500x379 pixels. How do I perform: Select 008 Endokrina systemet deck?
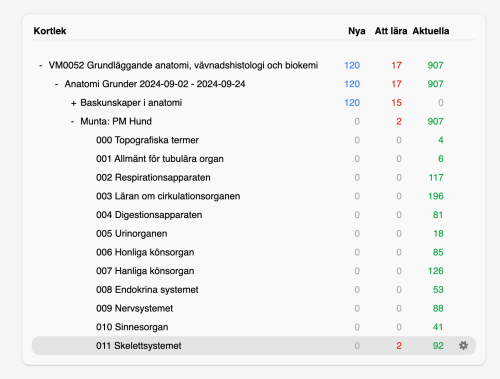tap(147, 289)
